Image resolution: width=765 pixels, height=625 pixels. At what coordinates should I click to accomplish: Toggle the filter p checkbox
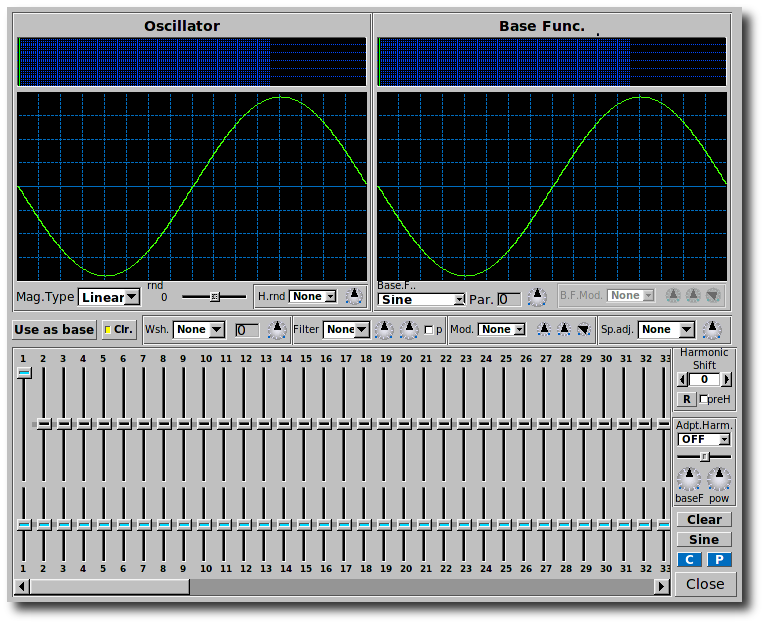click(x=429, y=329)
